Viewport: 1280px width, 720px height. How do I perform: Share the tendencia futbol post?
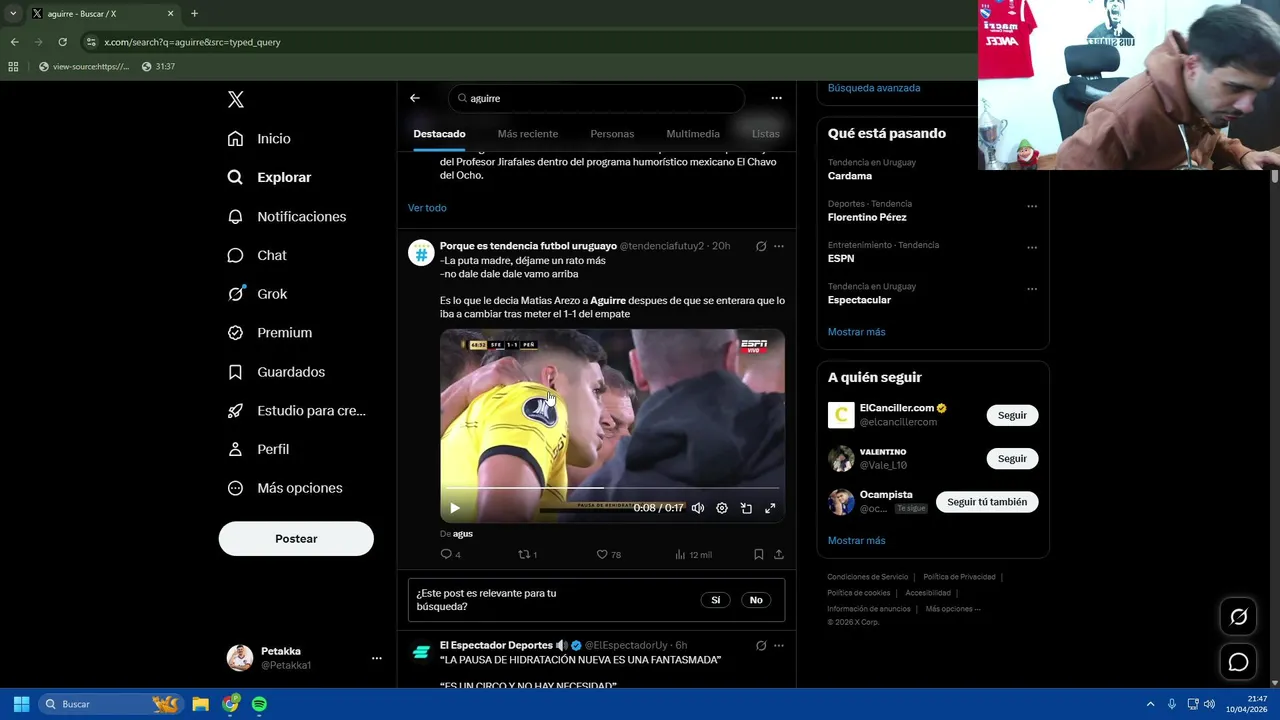(779, 554)
